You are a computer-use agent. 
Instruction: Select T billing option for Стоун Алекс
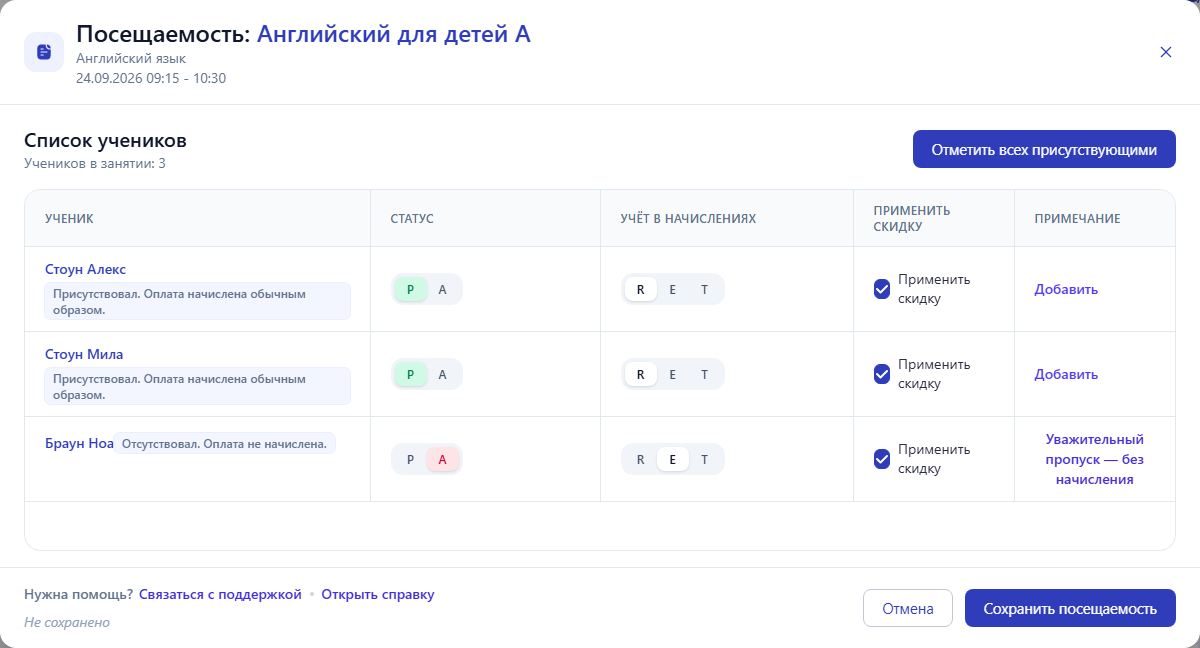[704, 289]
